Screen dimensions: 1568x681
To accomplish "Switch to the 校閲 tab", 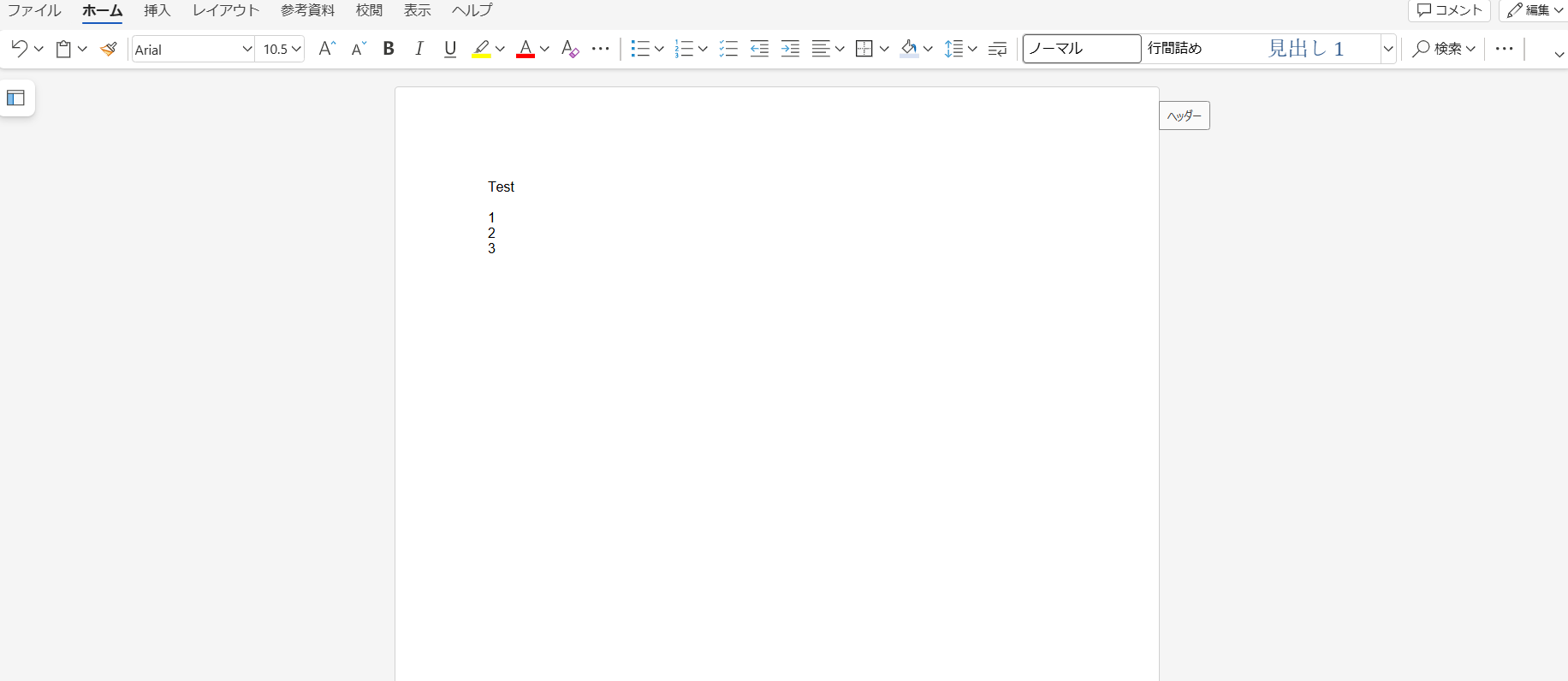I will point(370,10).
